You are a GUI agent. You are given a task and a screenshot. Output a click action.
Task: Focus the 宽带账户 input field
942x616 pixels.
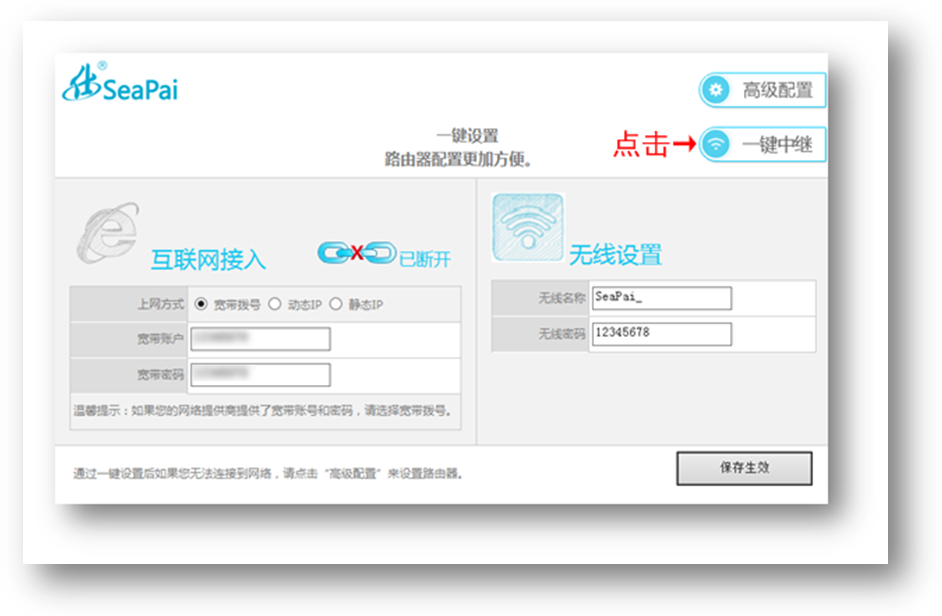pos(260,339)
